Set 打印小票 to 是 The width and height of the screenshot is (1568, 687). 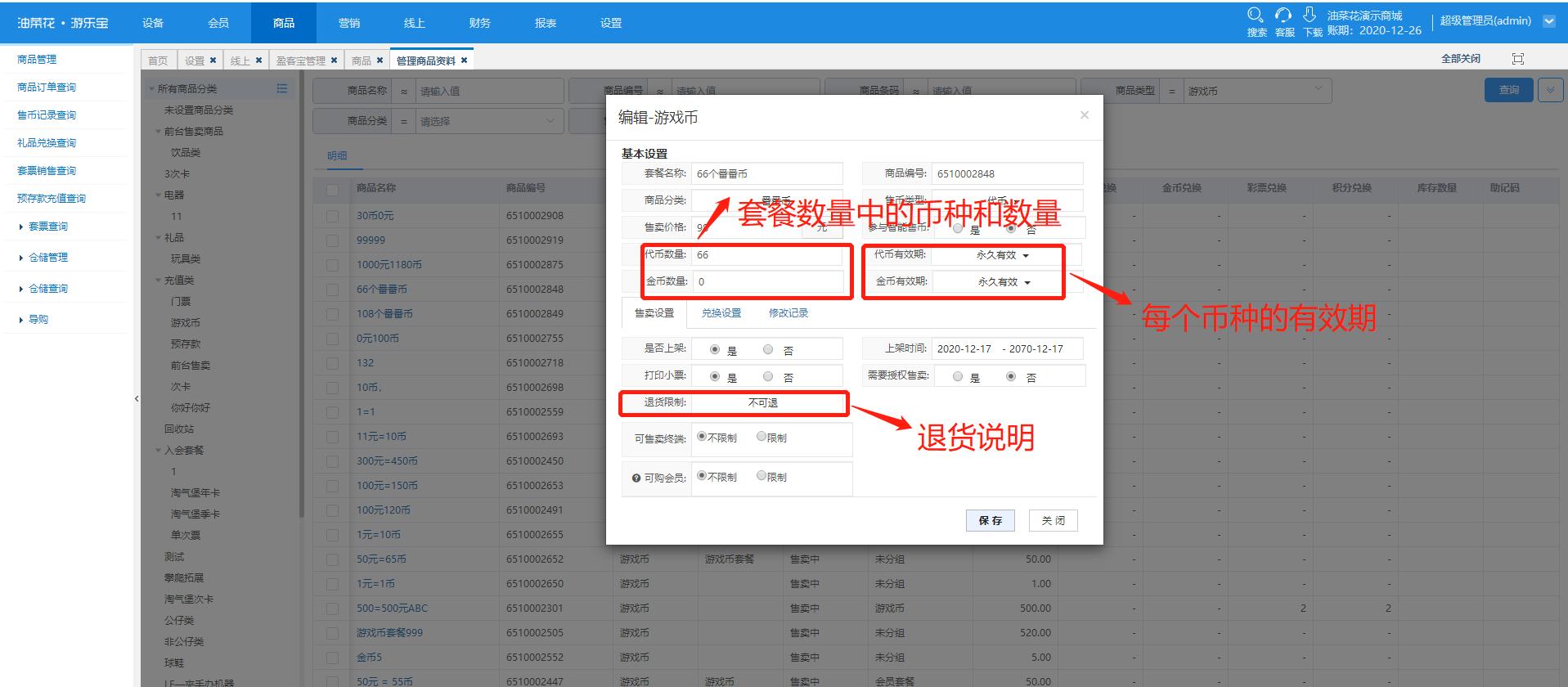715,376
